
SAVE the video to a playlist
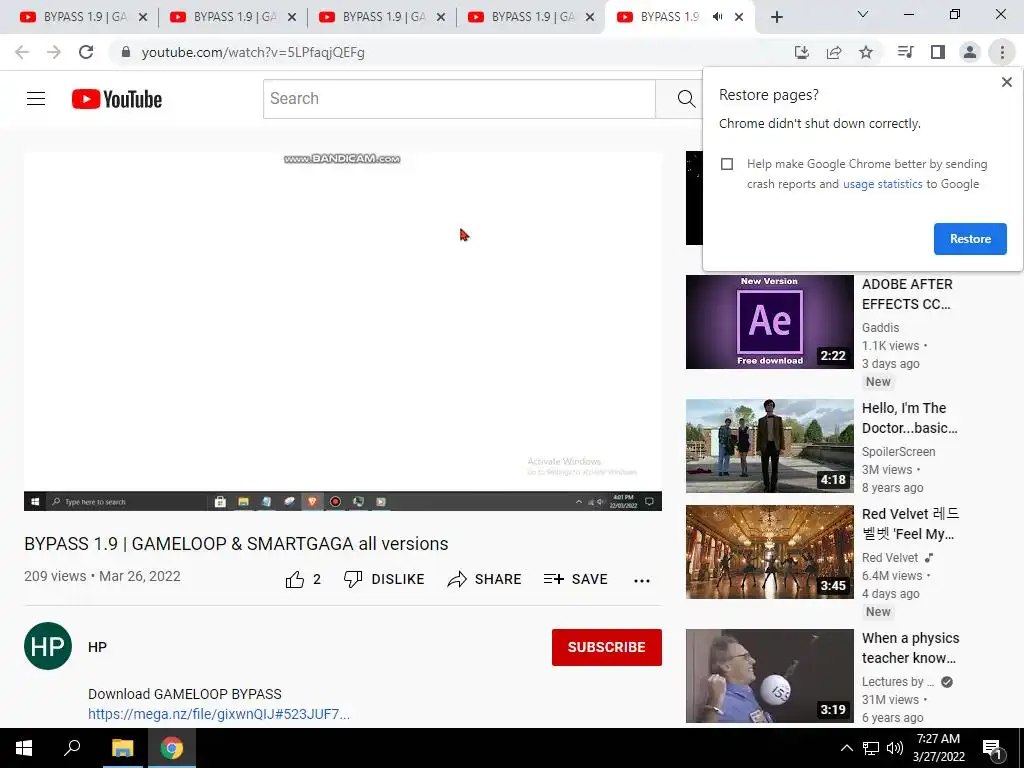(x=575, y=579)
